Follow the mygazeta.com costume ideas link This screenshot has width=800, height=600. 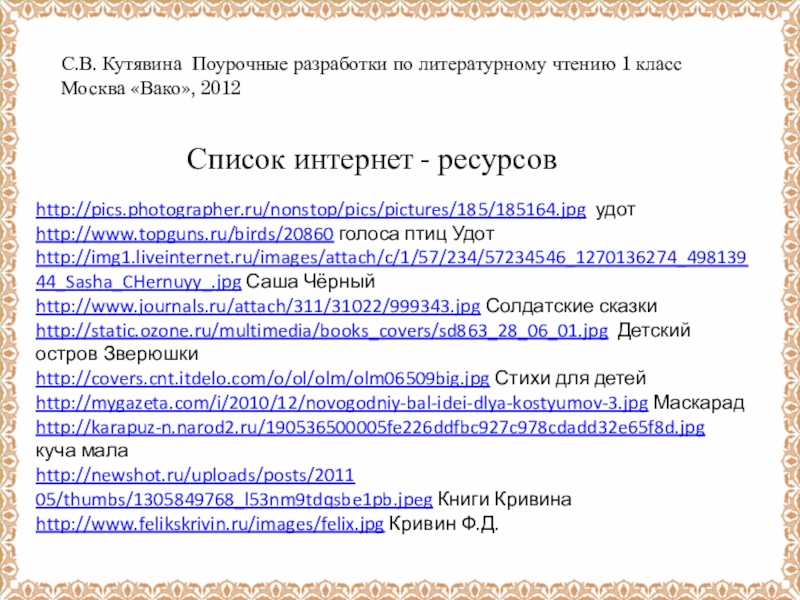click(342, 402)
